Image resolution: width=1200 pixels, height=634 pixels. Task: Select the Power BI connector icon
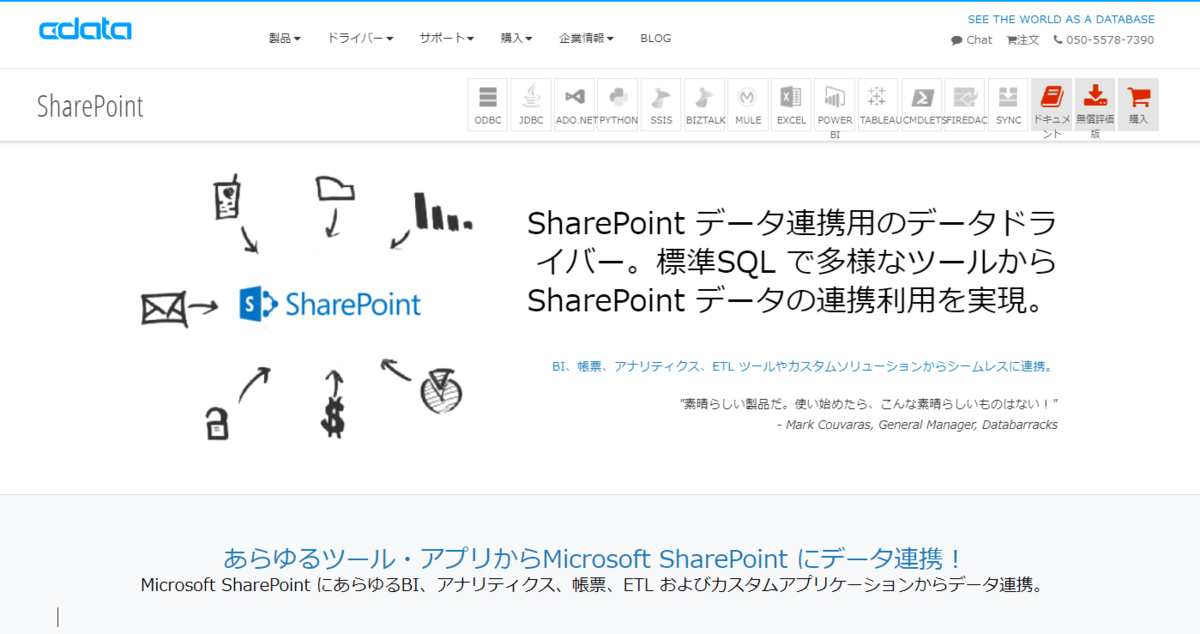coord(835,104)
